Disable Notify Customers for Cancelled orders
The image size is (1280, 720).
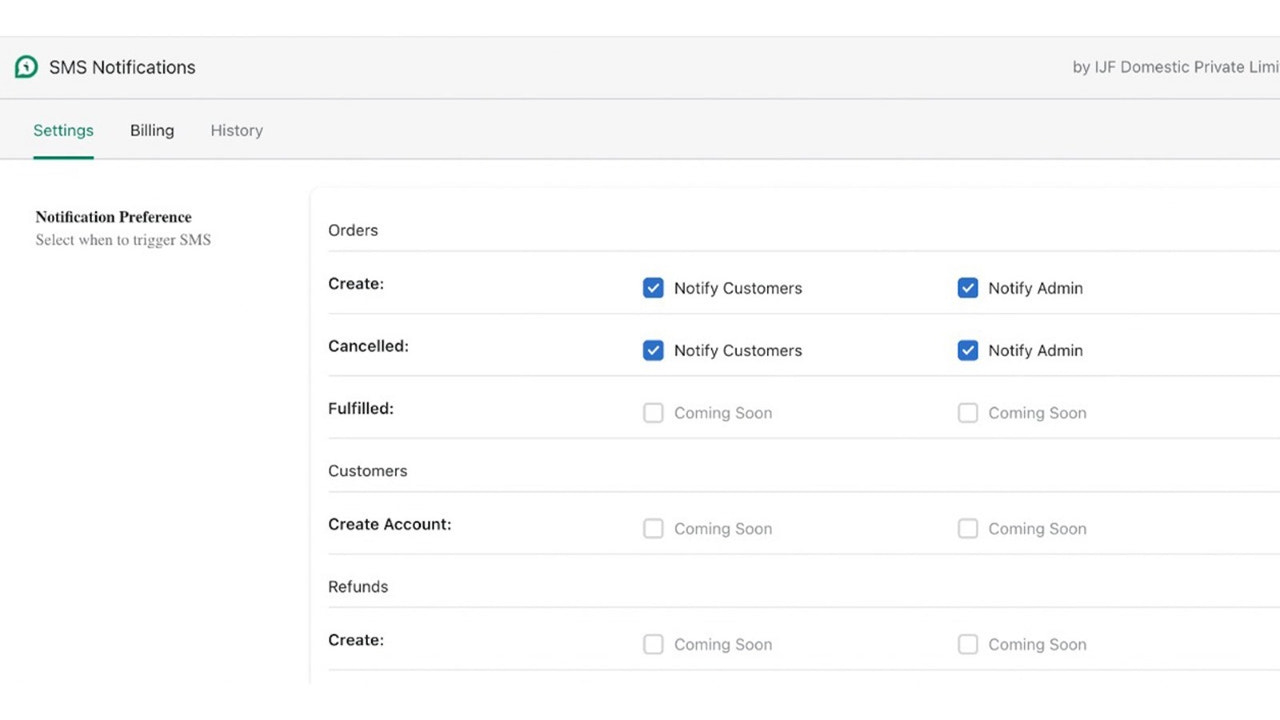653,350
